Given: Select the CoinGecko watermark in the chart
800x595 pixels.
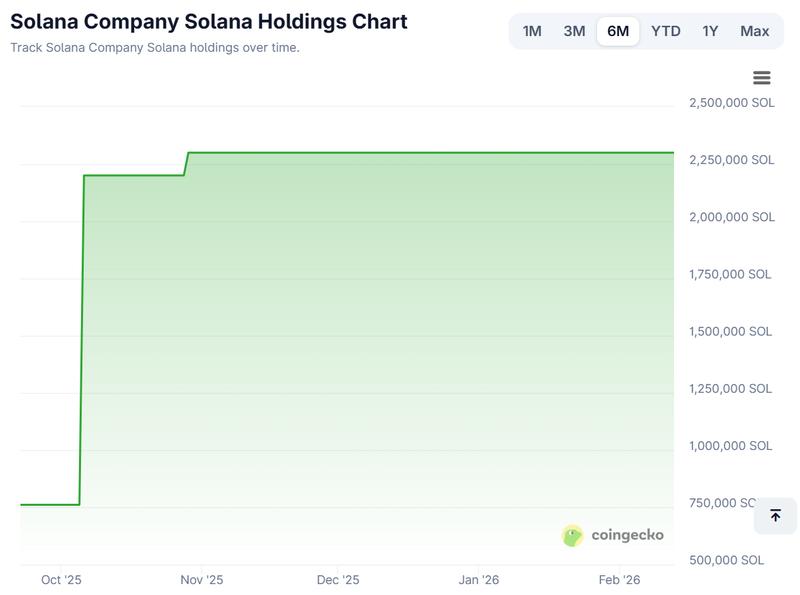Looking at the screenshot, I should [x=614, y=535].
